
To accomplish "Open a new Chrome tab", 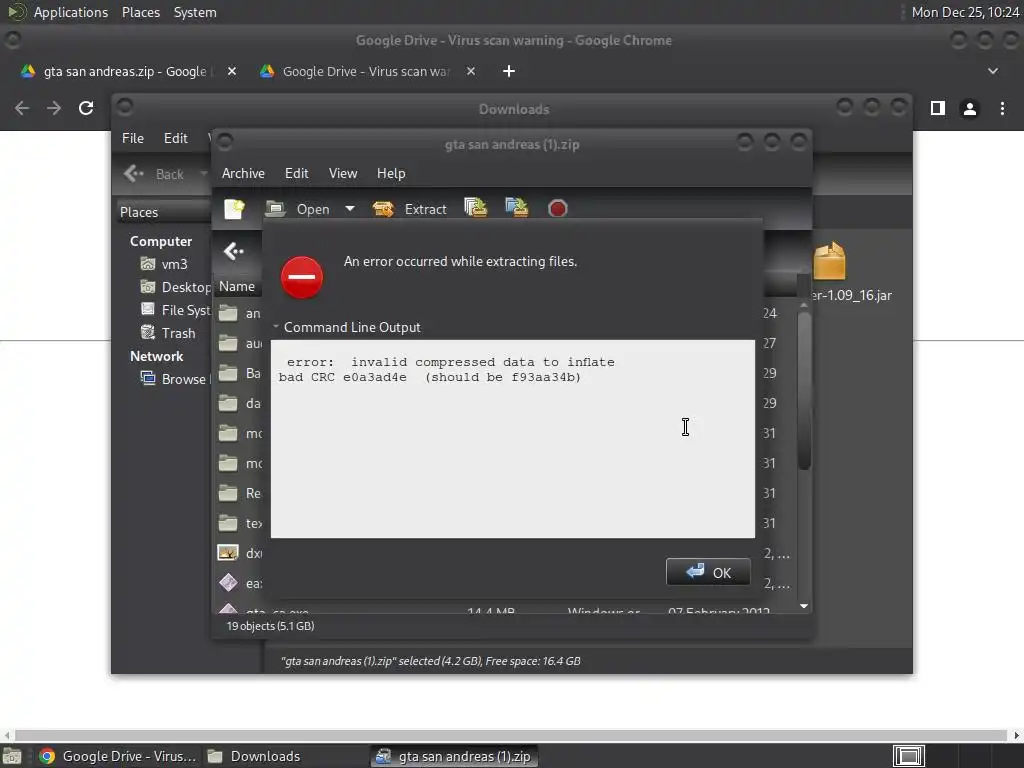I will tap(509, 71).
